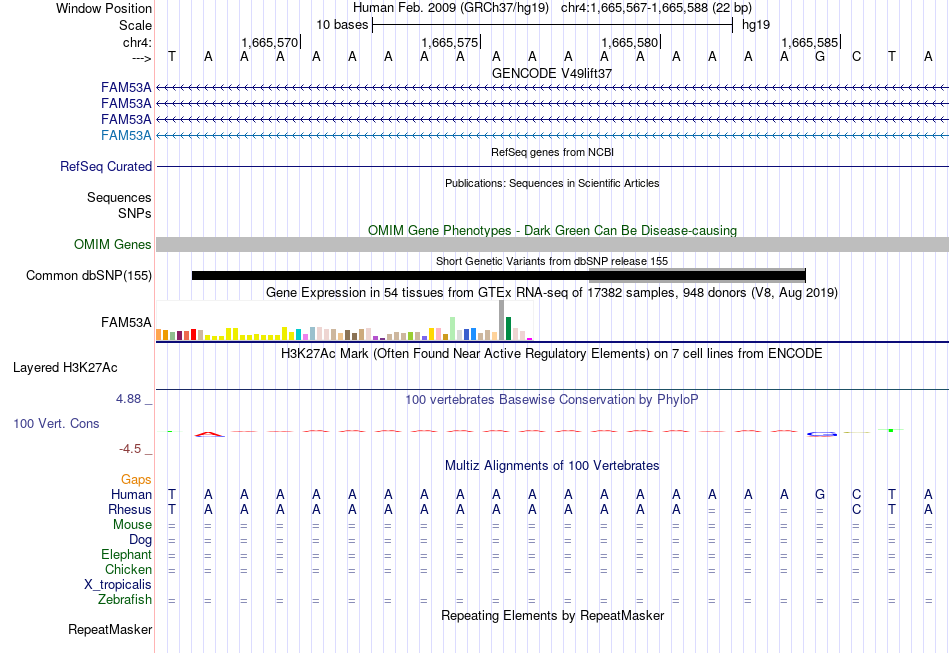Open the GENCODE V49lift37 track title
Screen dimensions: 950x653
[552, 73]
